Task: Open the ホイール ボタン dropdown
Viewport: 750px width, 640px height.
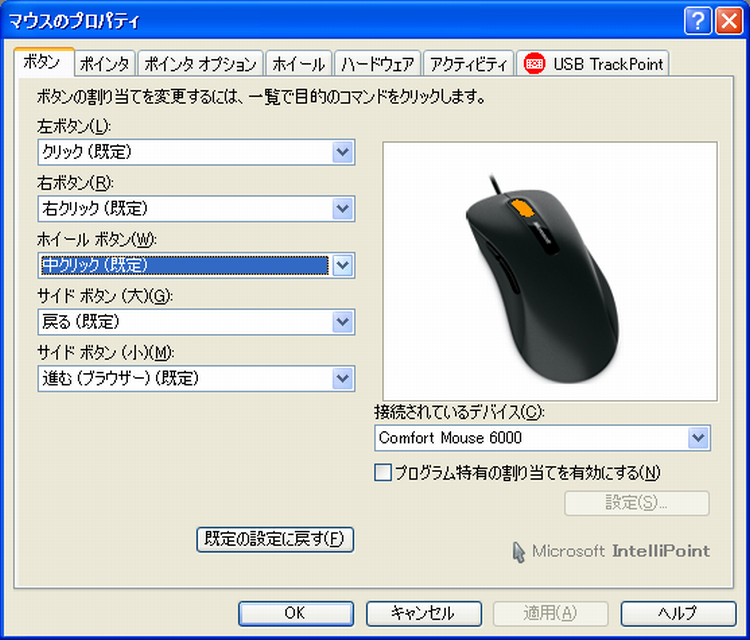Action: coord(343,265)
